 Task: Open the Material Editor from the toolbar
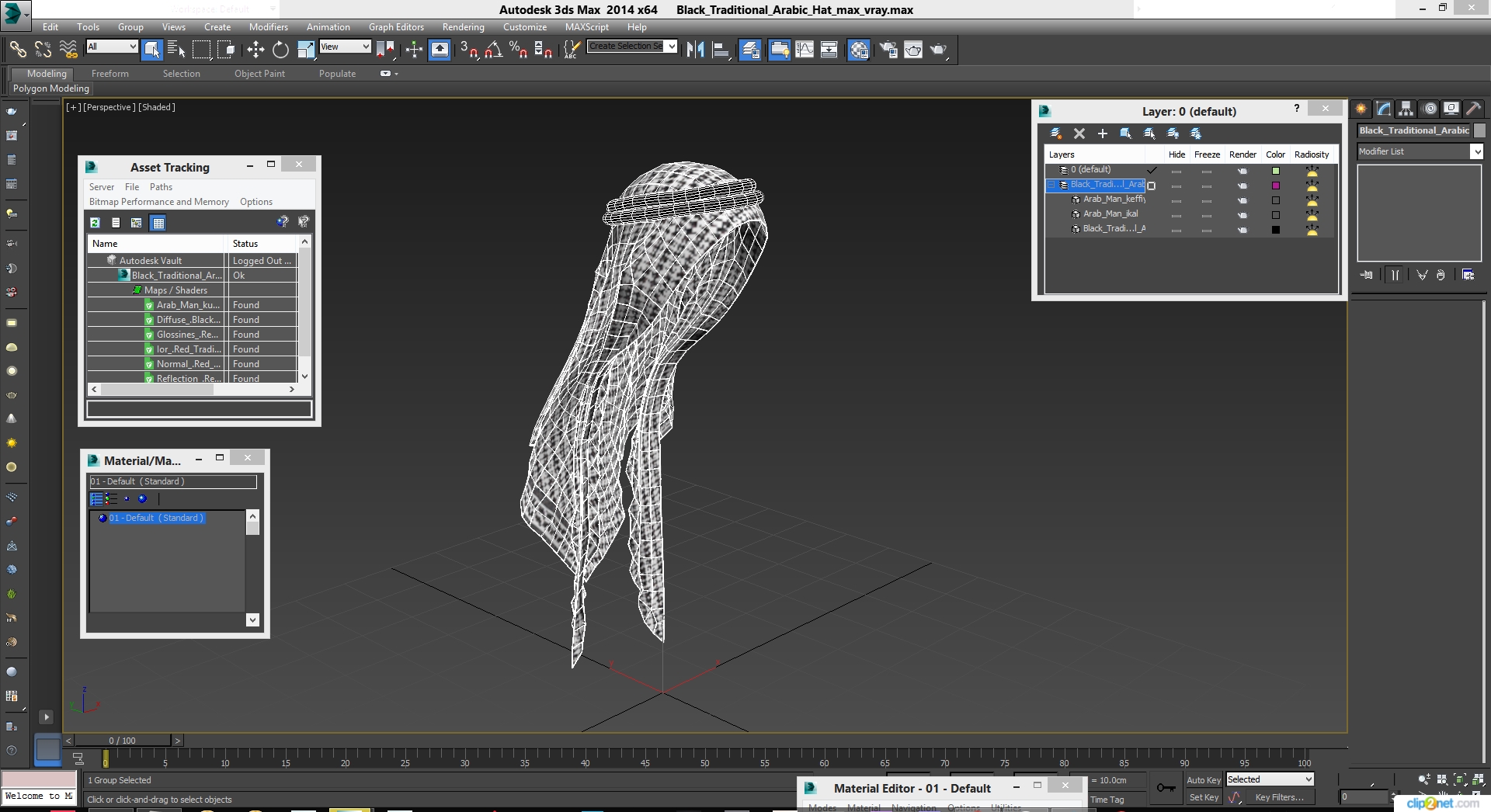point(858,50)
